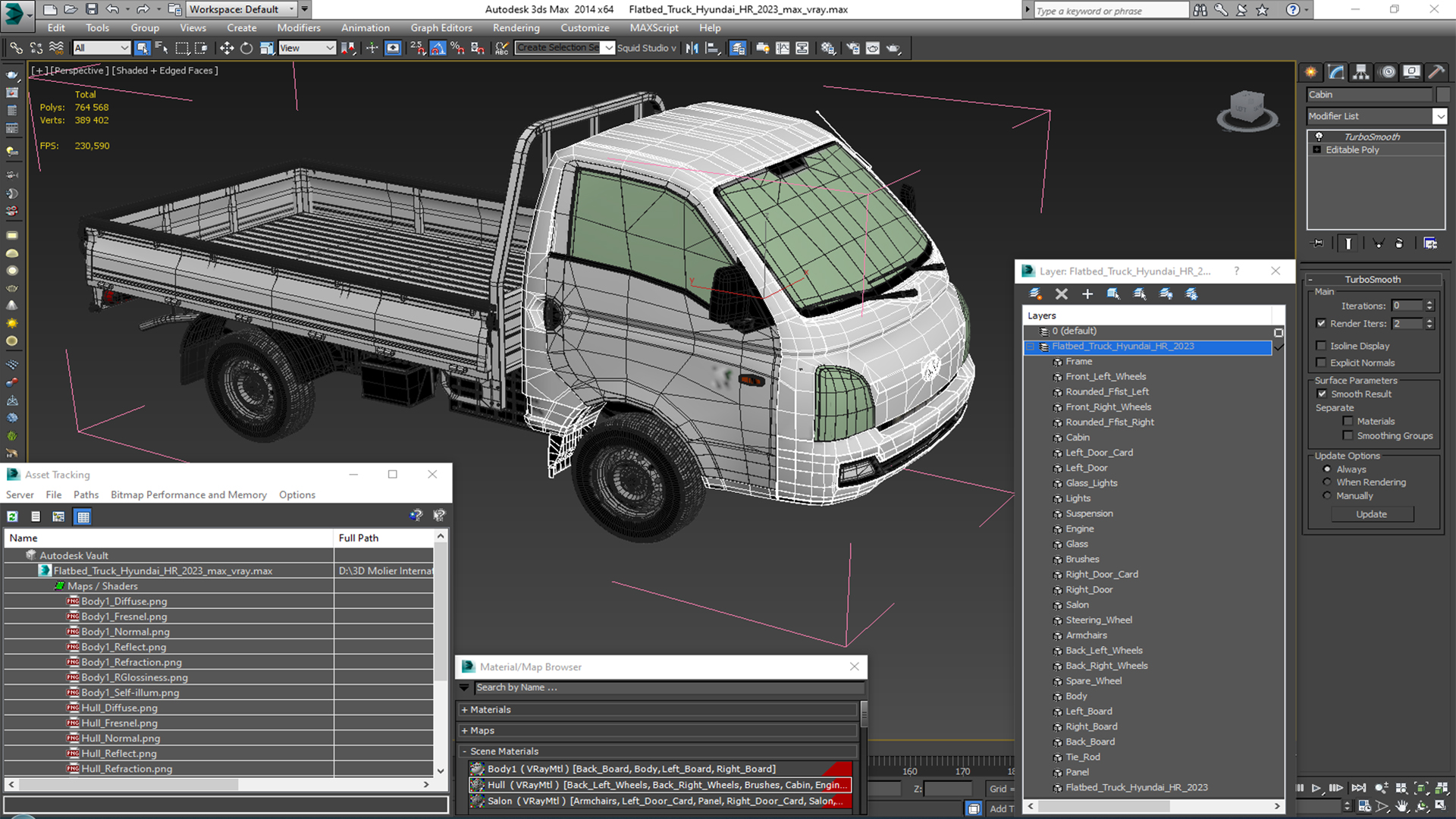Open the Rendering menu
1456x819 pixels.
(x=516, y=28)
